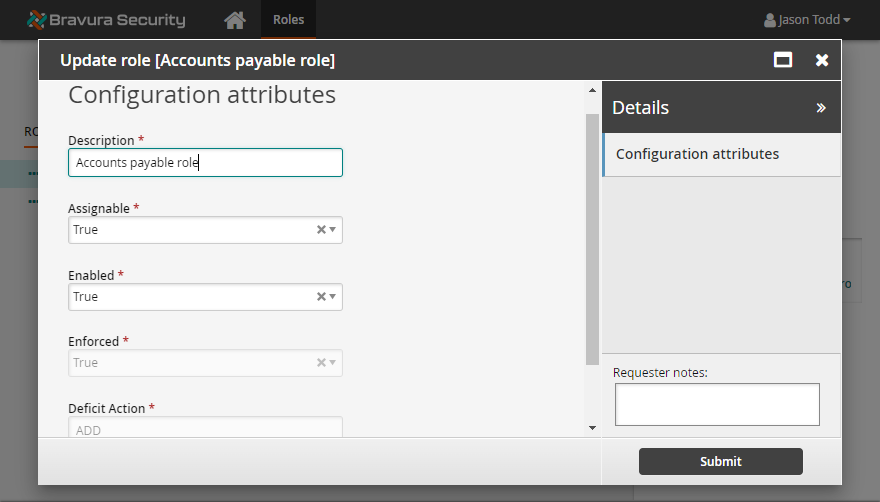The image size is (880, 502).
Task: Clear the Assignable value with X icon
Action: 321,230
